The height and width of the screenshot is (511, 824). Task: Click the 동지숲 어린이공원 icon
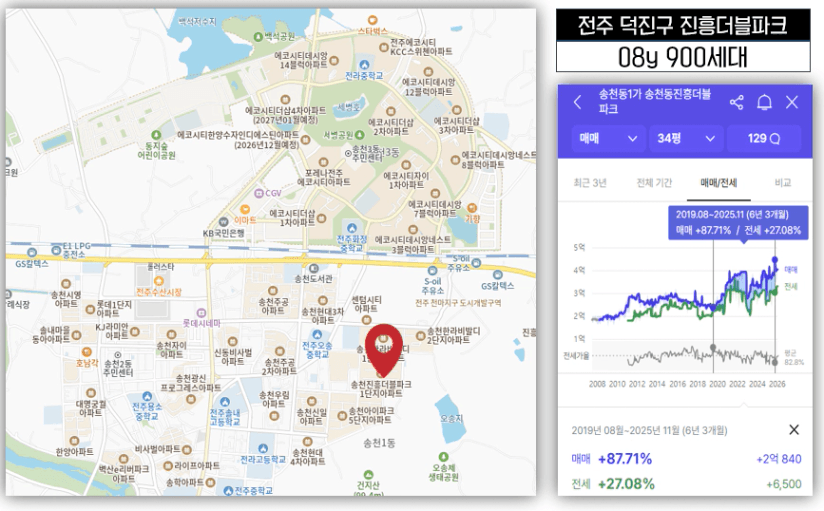click(x=156, y=135)
